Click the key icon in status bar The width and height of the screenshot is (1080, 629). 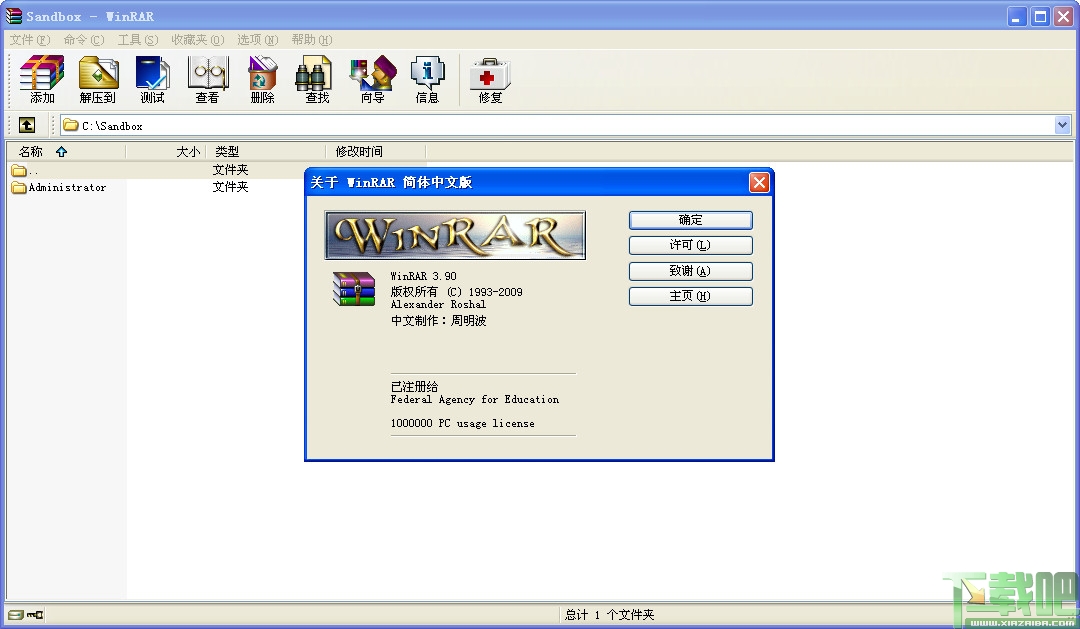point(35,615)
